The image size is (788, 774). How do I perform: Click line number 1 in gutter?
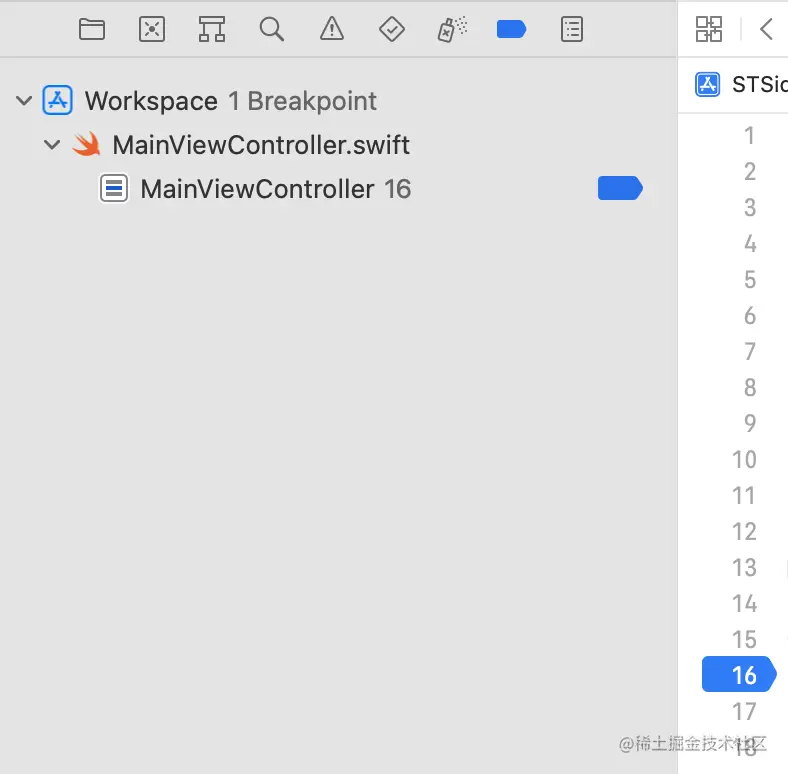[749, 136]
